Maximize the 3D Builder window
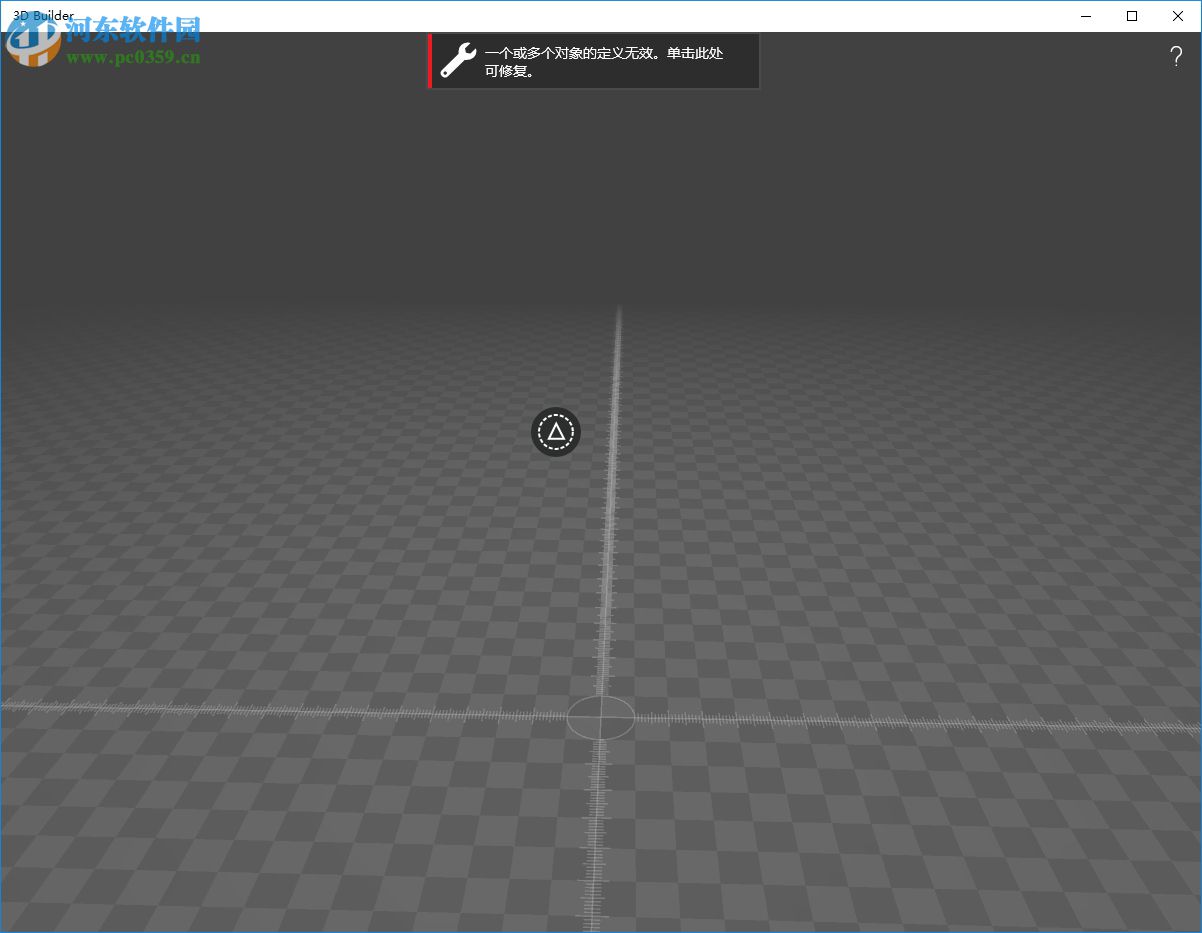Viewport: 1202px width, 933px height. pos(1132,15)
